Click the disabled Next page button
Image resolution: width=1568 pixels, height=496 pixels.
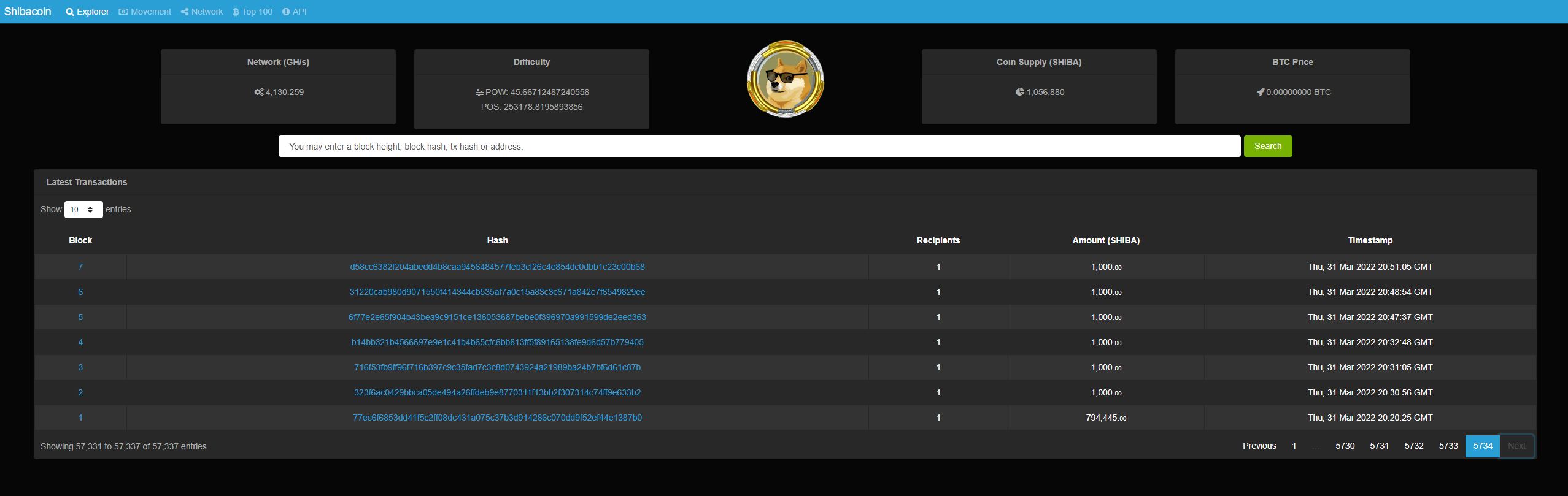(1516, 446)
